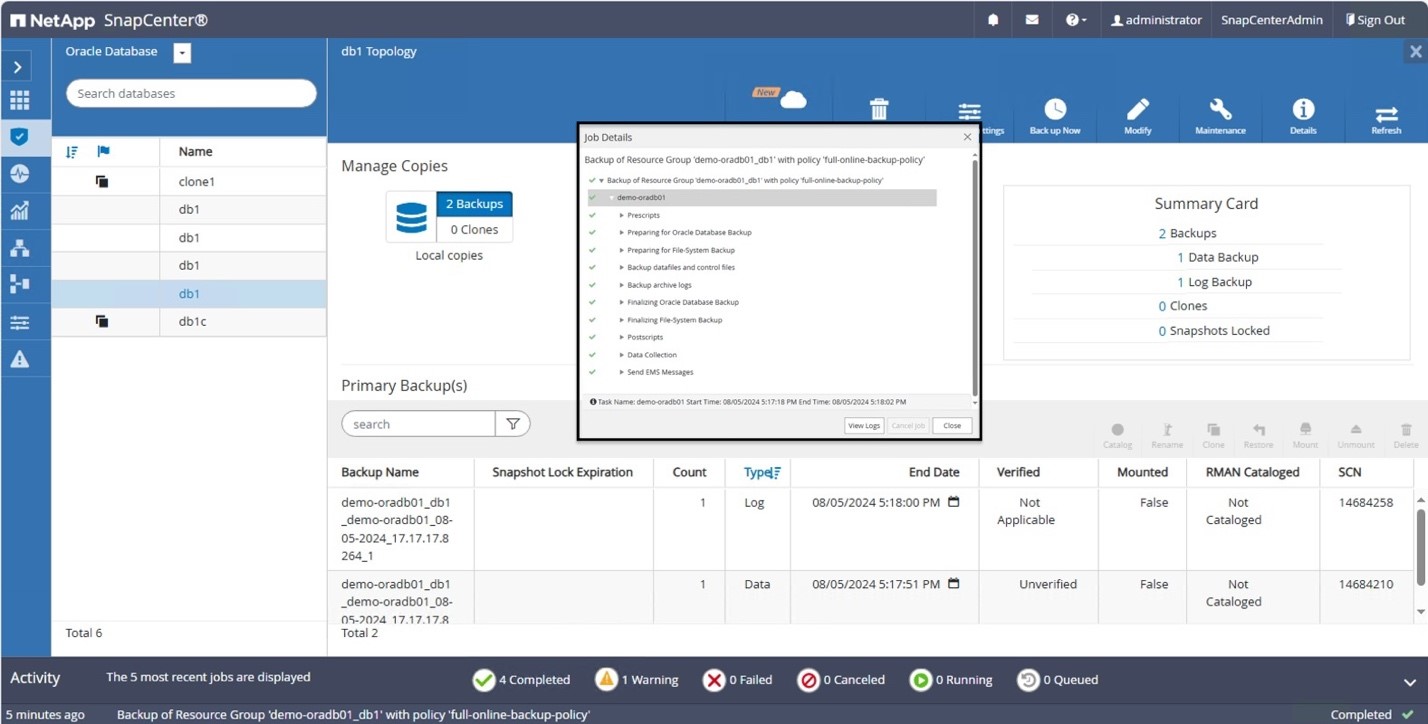1428x724 pixels.
Task: Click the flag icon in database list header
Action: coord(103,152)
